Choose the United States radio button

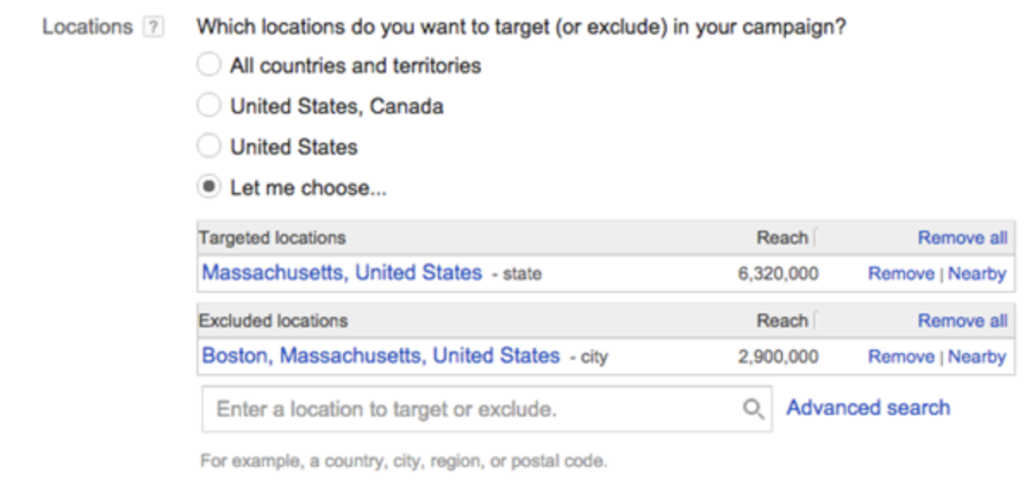pyautogui.click(x=208, y=146)
